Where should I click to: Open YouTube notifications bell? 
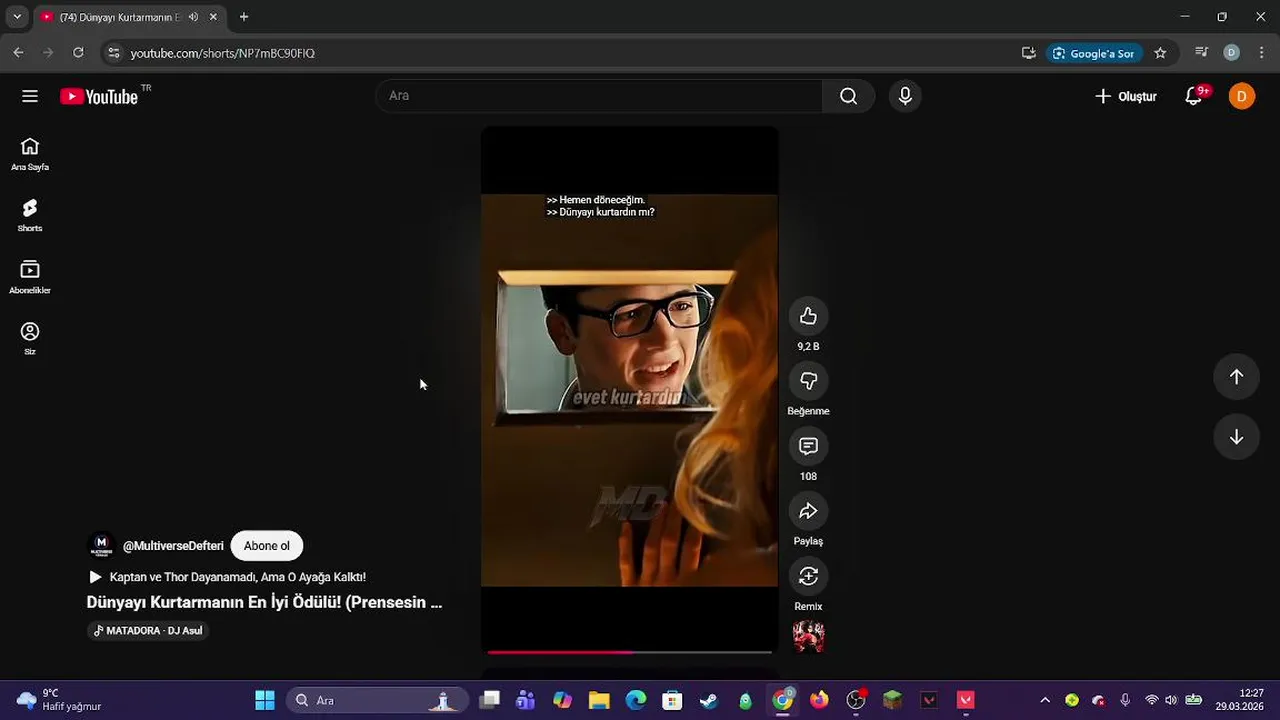pos(1194,96)
